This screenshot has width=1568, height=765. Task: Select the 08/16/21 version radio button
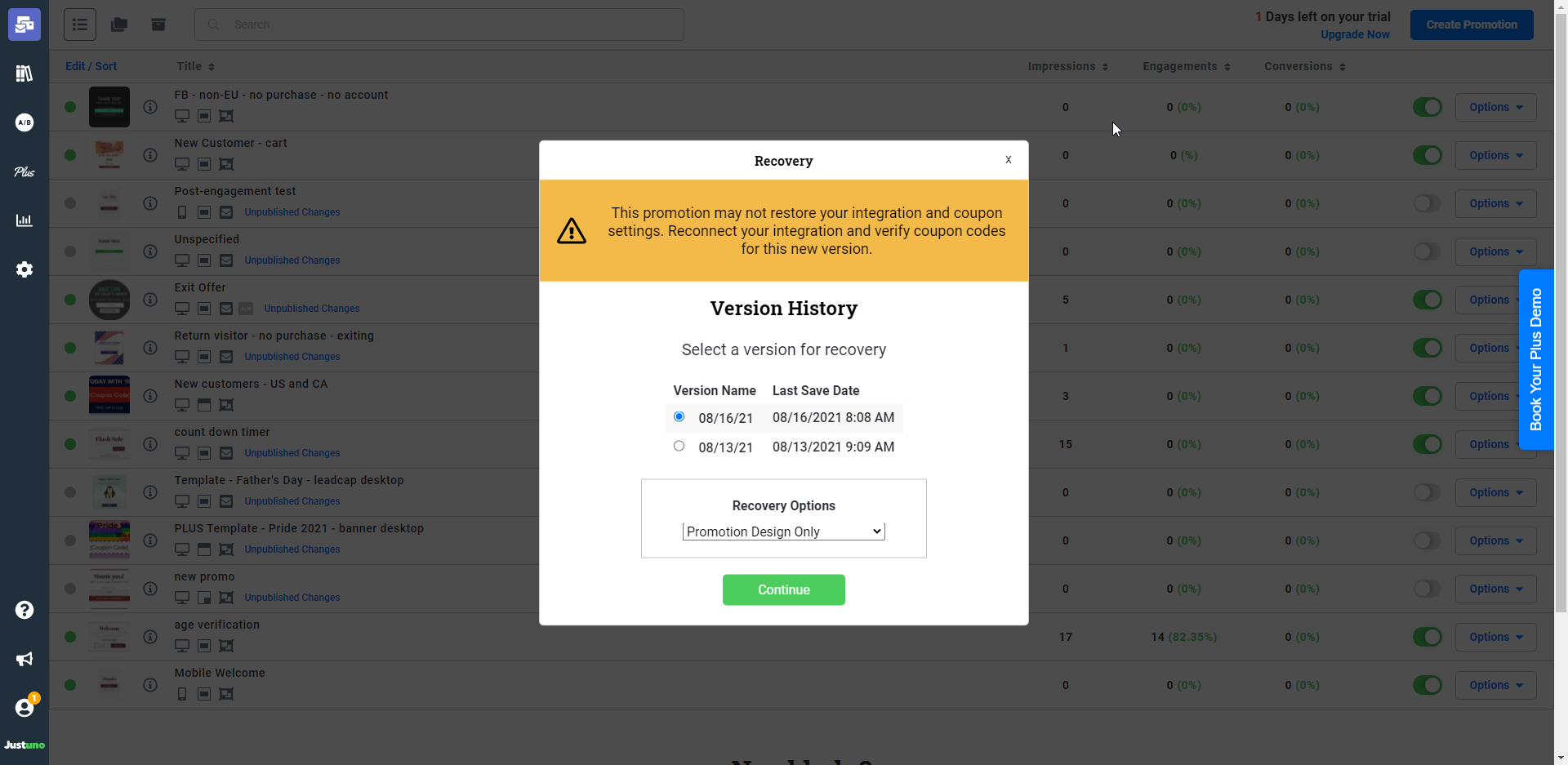click(679, 416)
